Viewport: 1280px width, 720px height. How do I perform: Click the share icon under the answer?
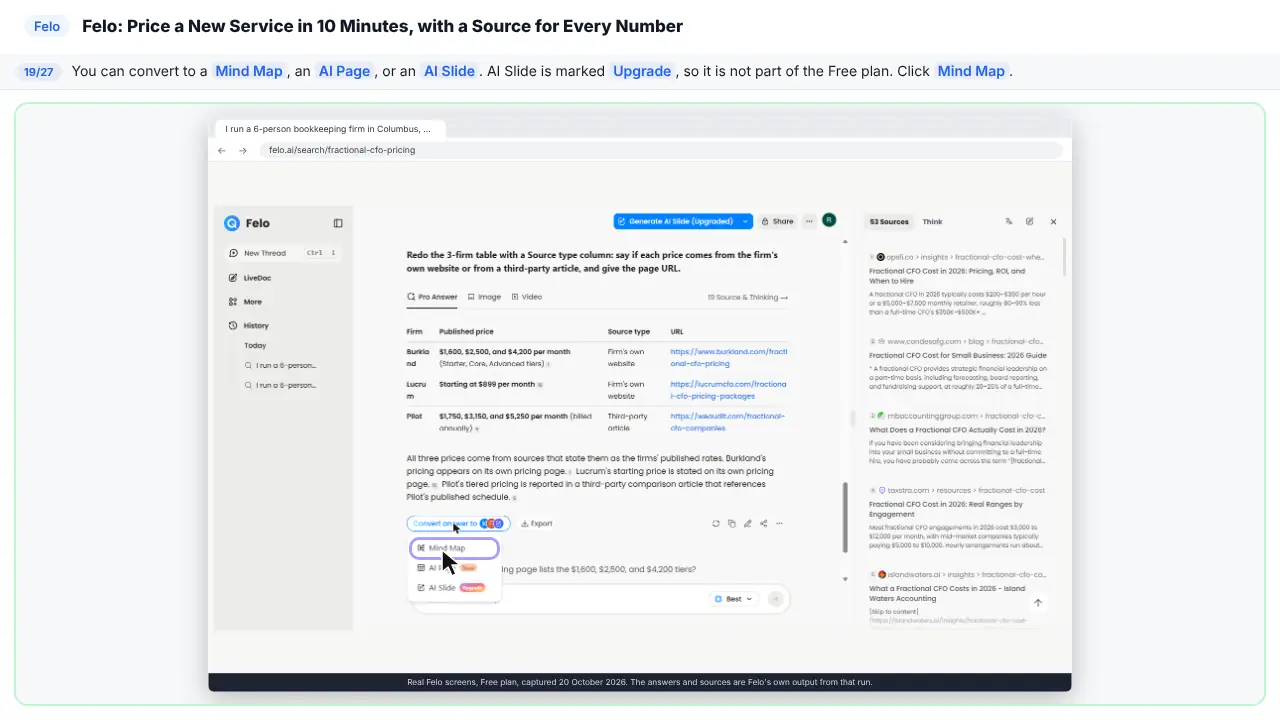tap(764, 523)
